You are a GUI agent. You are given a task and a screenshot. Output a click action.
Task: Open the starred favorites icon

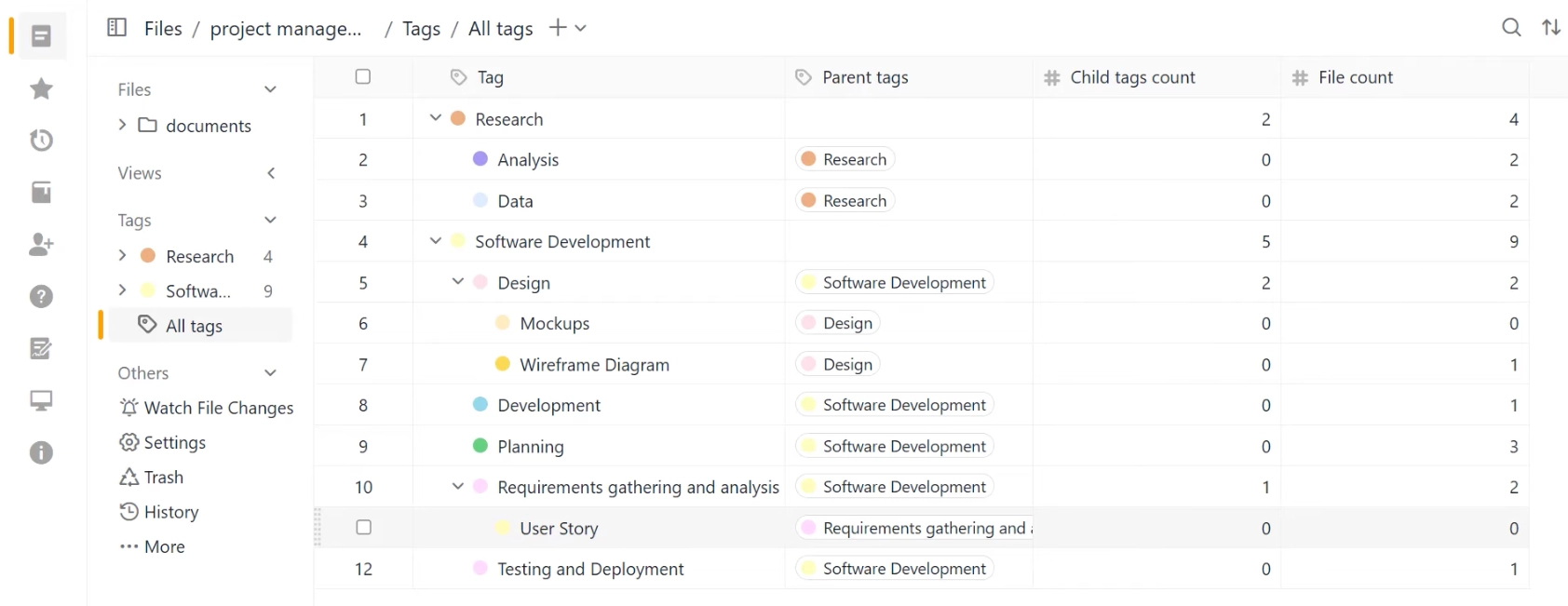point(41,88)
